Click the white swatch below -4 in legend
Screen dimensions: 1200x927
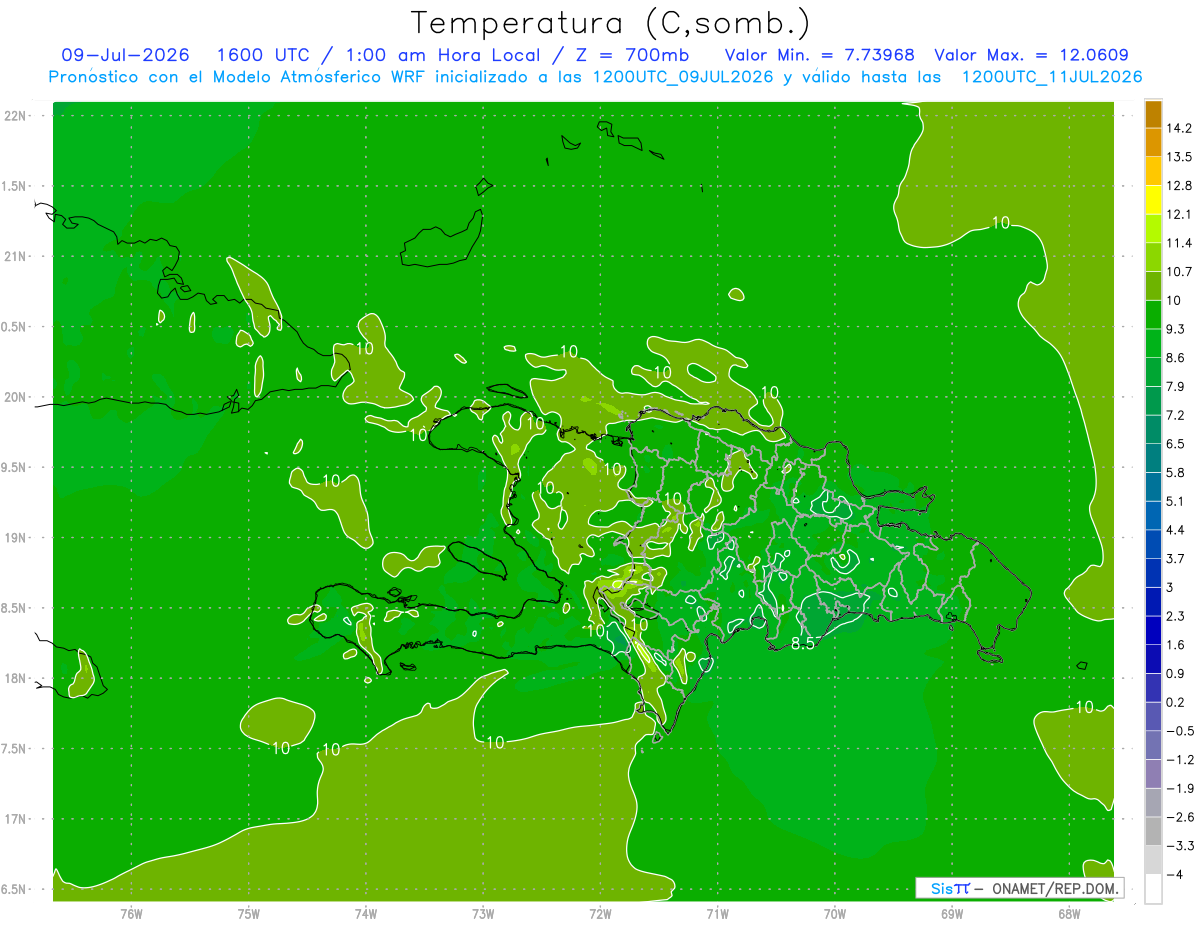1153,889
